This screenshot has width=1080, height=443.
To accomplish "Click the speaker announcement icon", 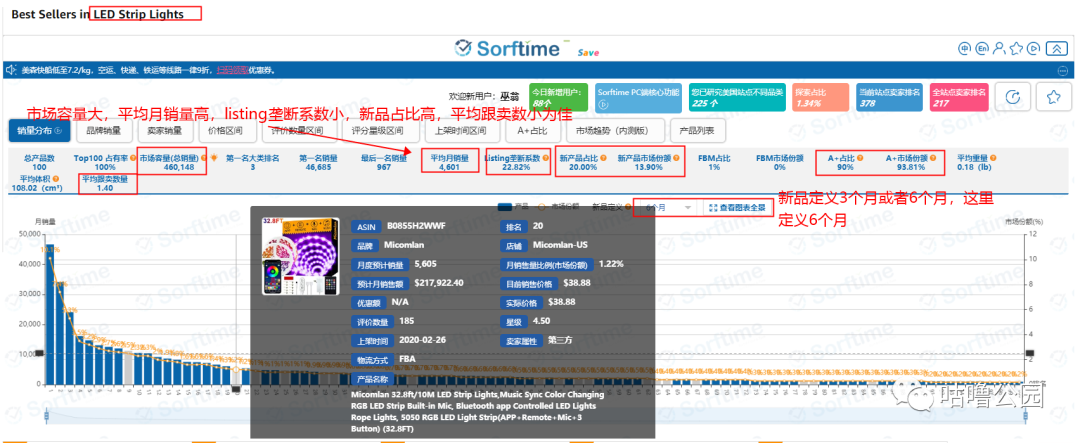I will point(11,70).
